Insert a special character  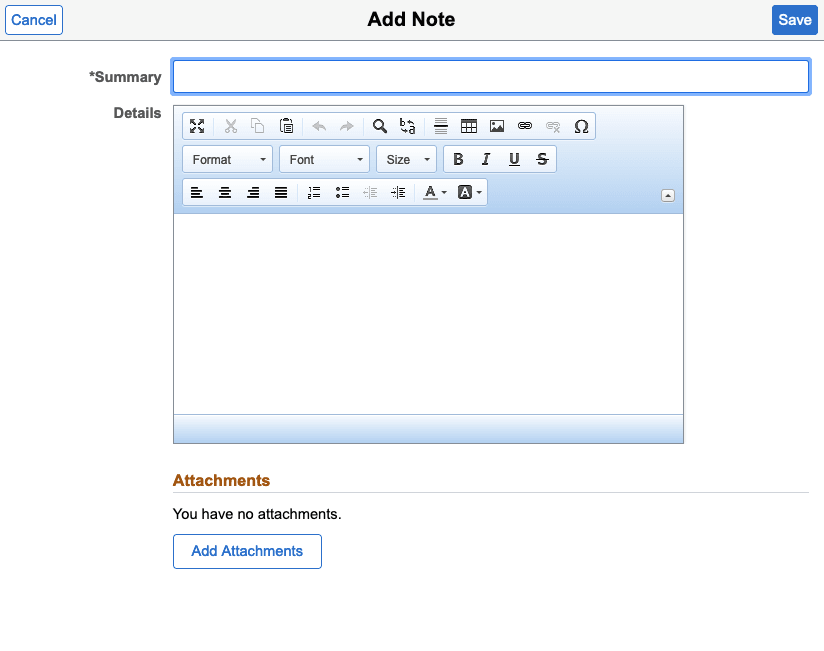(581, 126)
